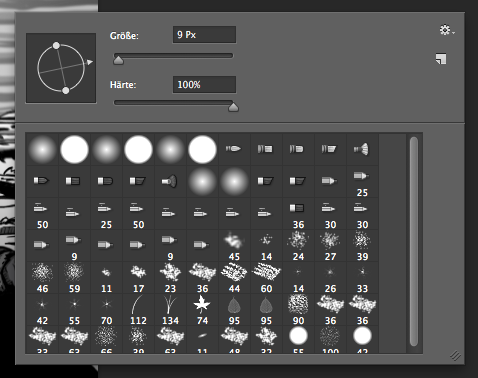Select the round point bristle brush
This screenshot has height=378, width=478.
234,149
